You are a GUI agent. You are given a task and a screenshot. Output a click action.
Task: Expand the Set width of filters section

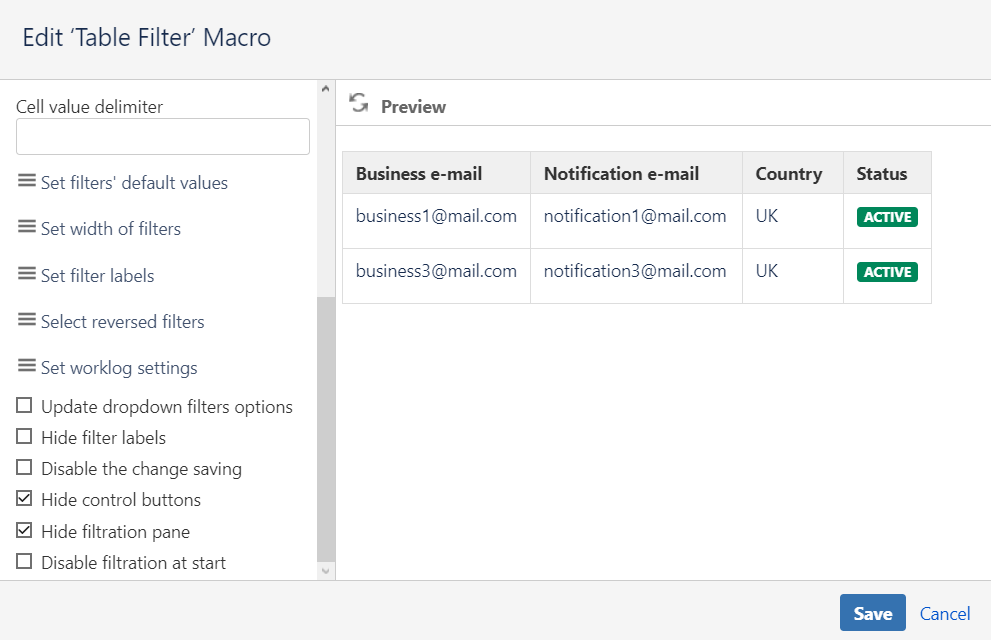click(111, 229)
